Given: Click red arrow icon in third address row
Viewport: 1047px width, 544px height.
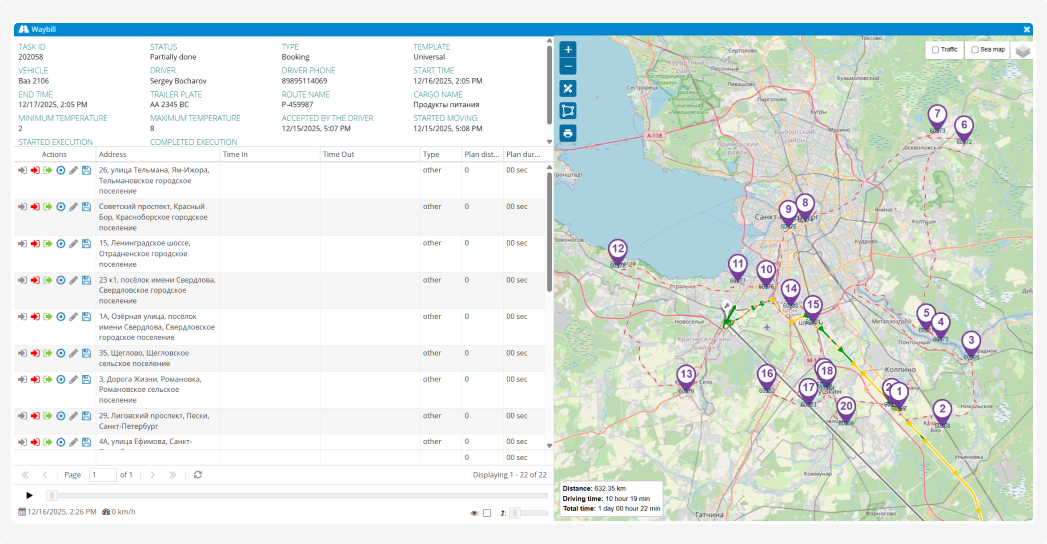Looking at the screenshot, I should 35,243.
